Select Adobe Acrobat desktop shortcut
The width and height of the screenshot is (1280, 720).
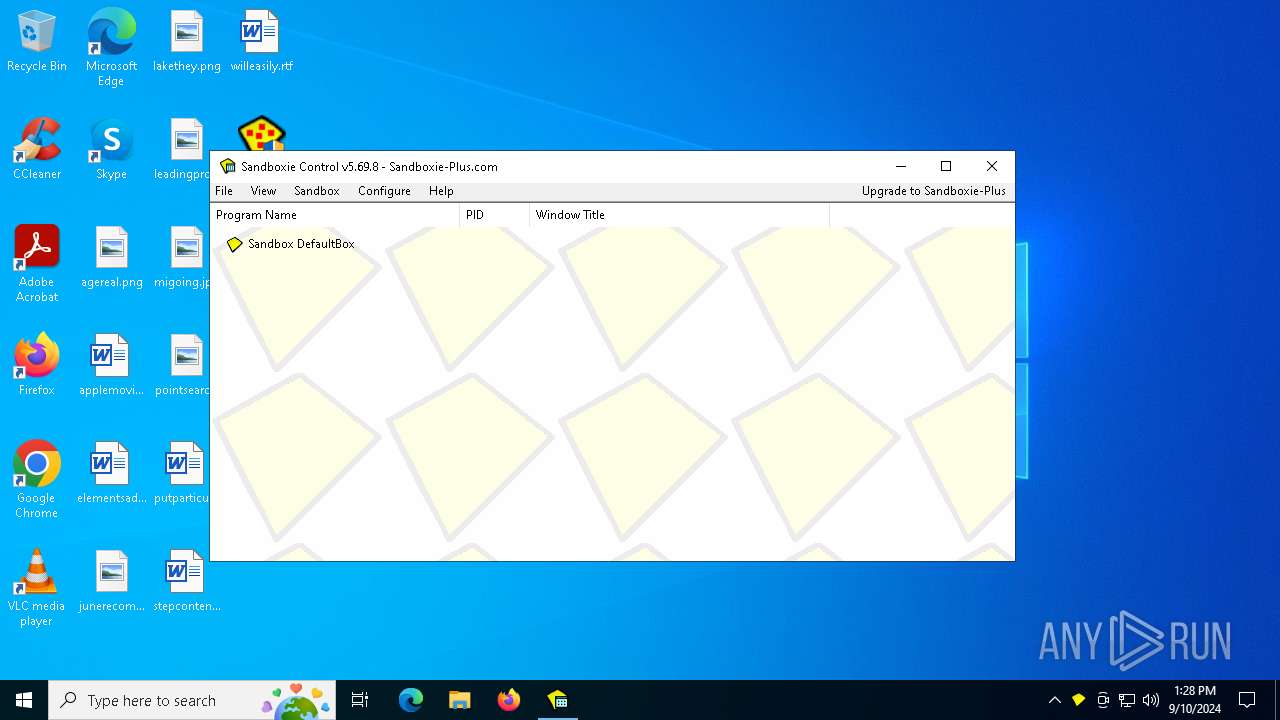click(x=37, y=264)
